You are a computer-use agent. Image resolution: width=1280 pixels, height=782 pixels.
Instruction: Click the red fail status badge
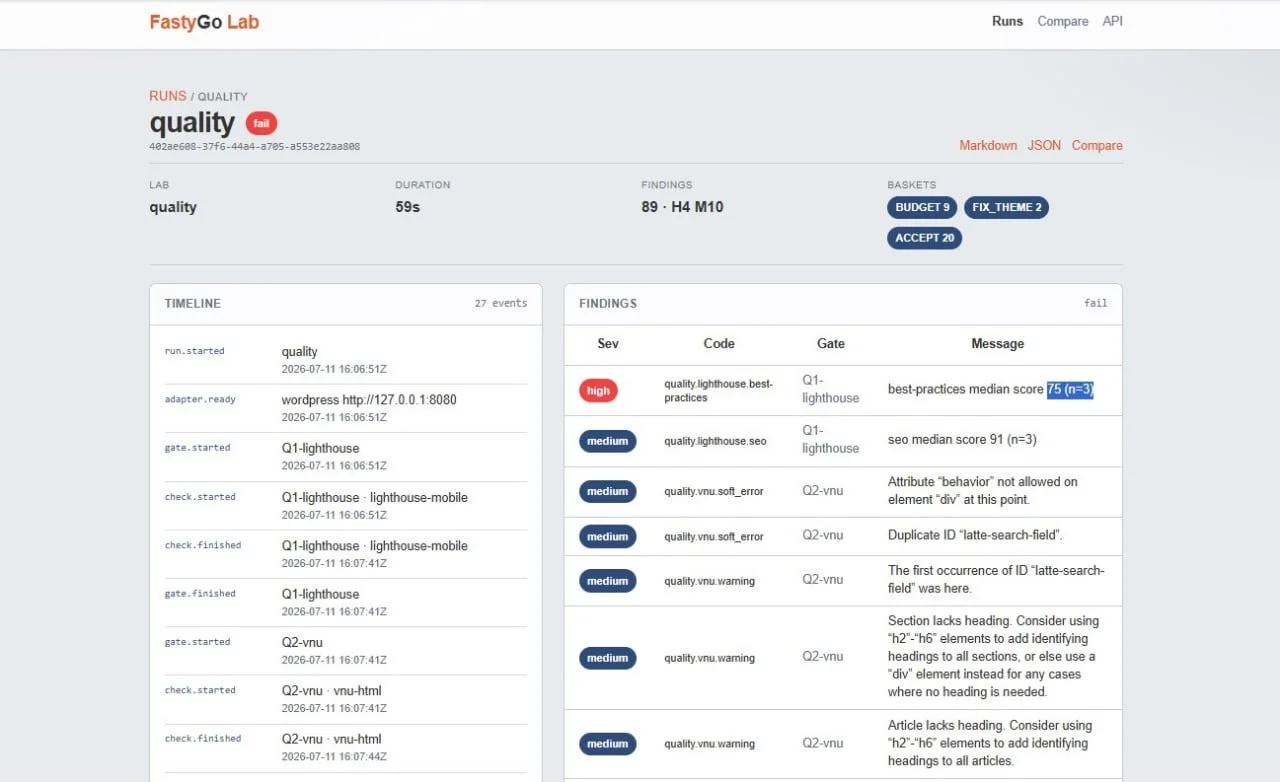pyautogui.click(x=262, y=124)
